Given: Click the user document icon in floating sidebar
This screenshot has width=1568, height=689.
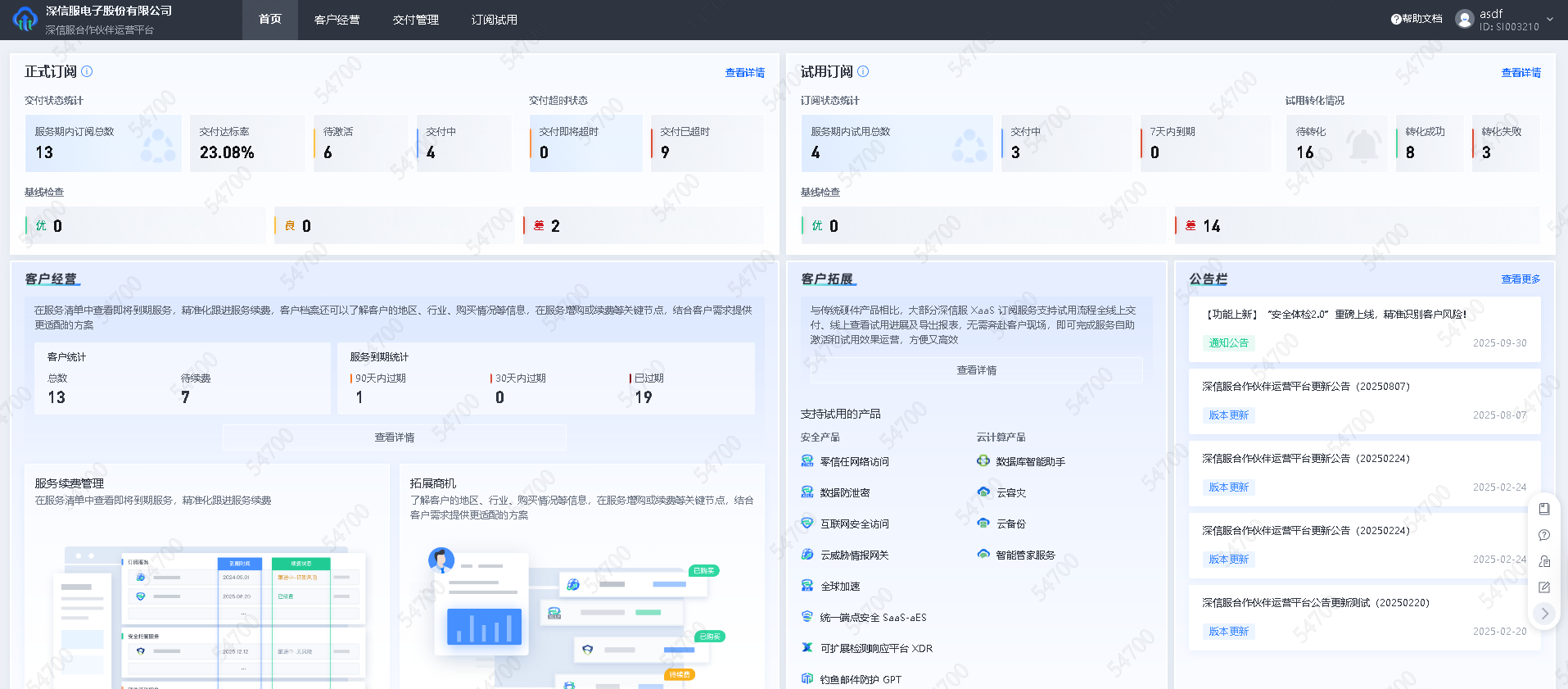Looking at the screenshot, I should (x=1544, y=561).
